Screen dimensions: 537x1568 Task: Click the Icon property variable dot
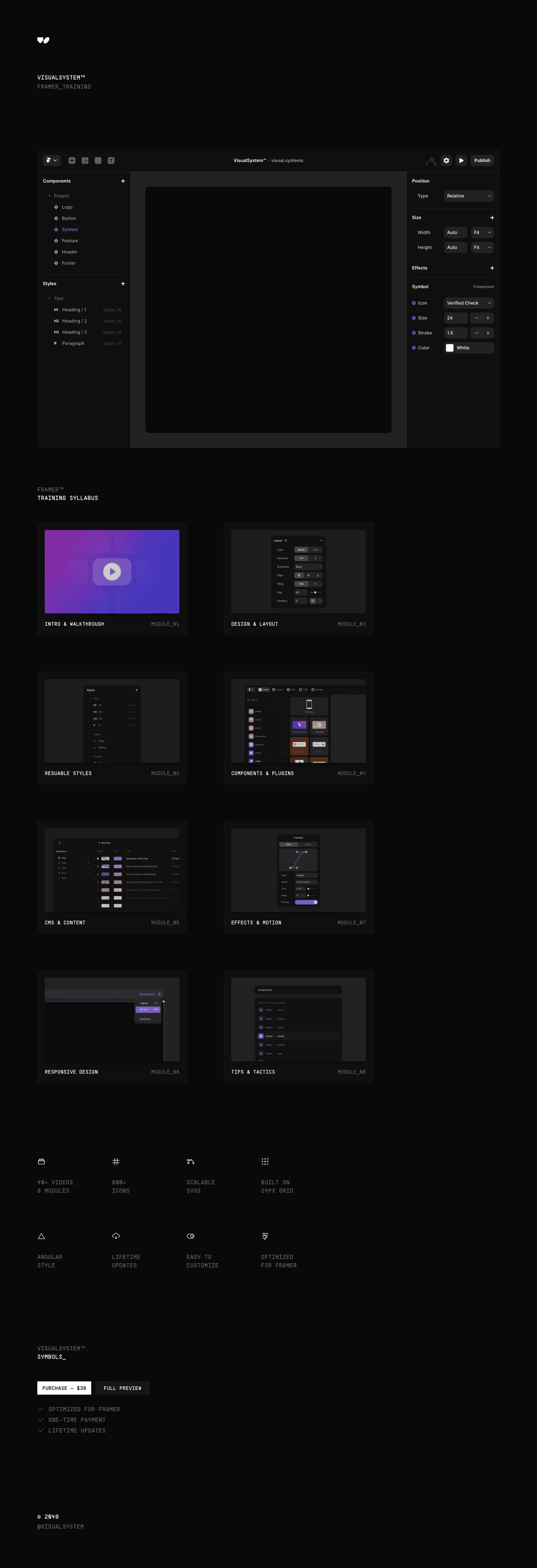pyautogui.click(x=414, y=303)
